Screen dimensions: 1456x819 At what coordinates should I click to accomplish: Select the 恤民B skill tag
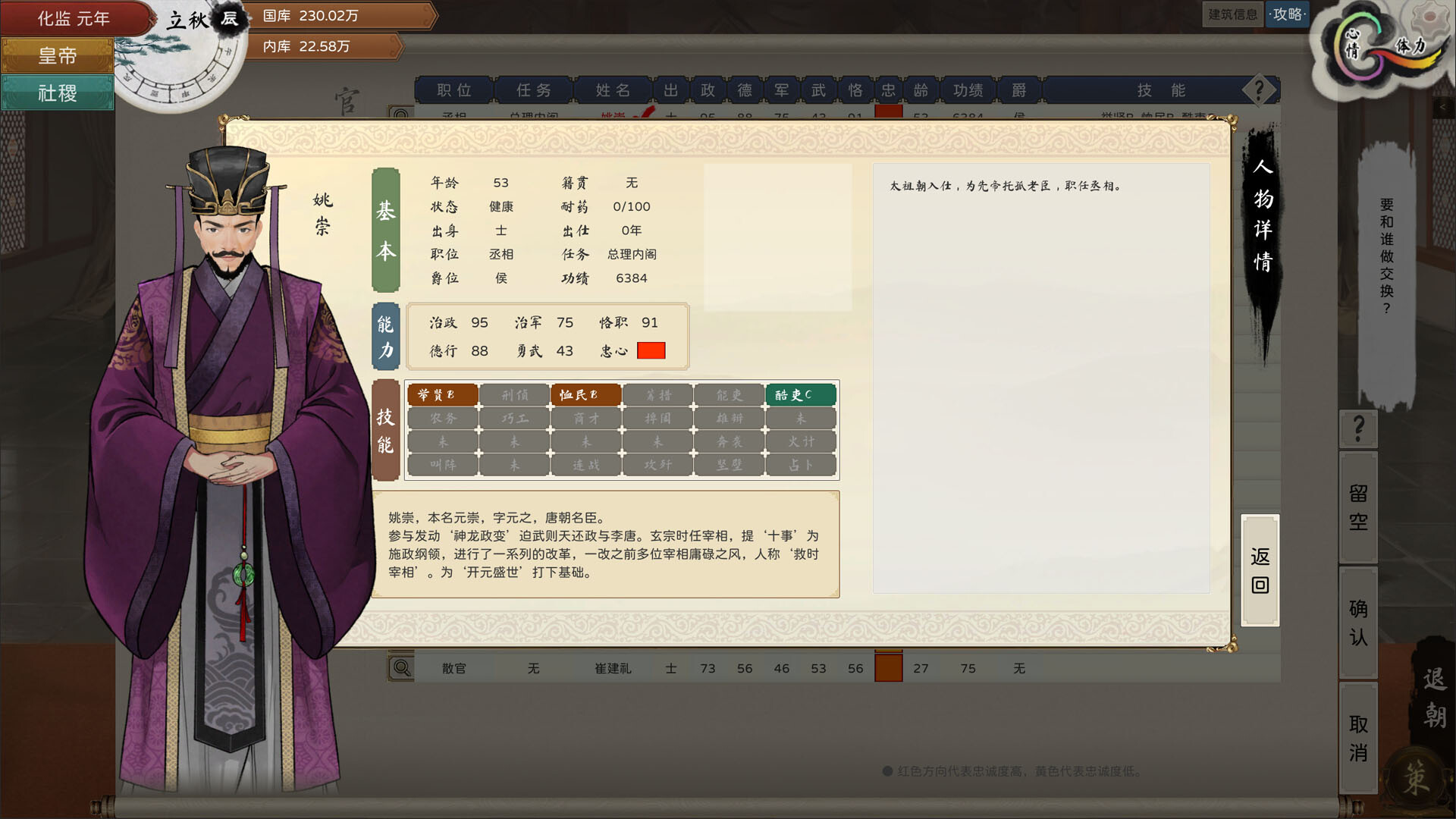coord(585,395)
